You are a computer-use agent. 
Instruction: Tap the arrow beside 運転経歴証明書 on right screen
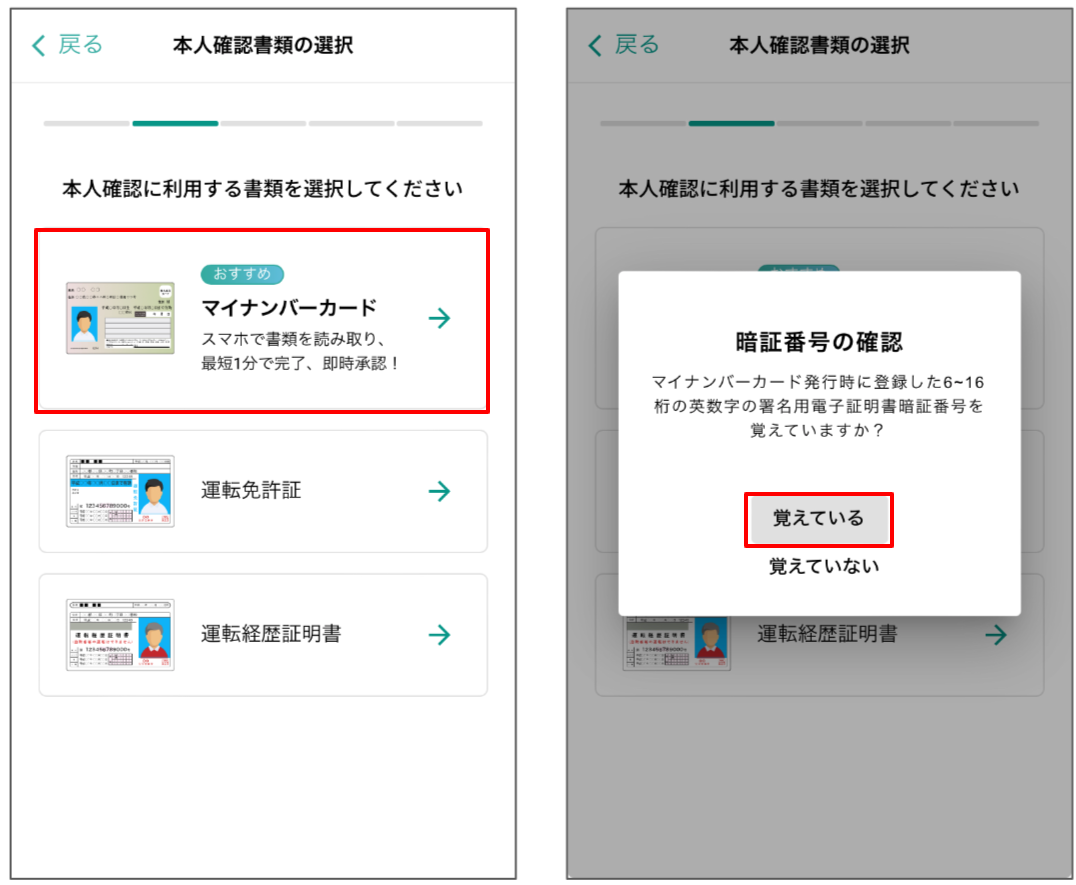(x=998, y=635)
